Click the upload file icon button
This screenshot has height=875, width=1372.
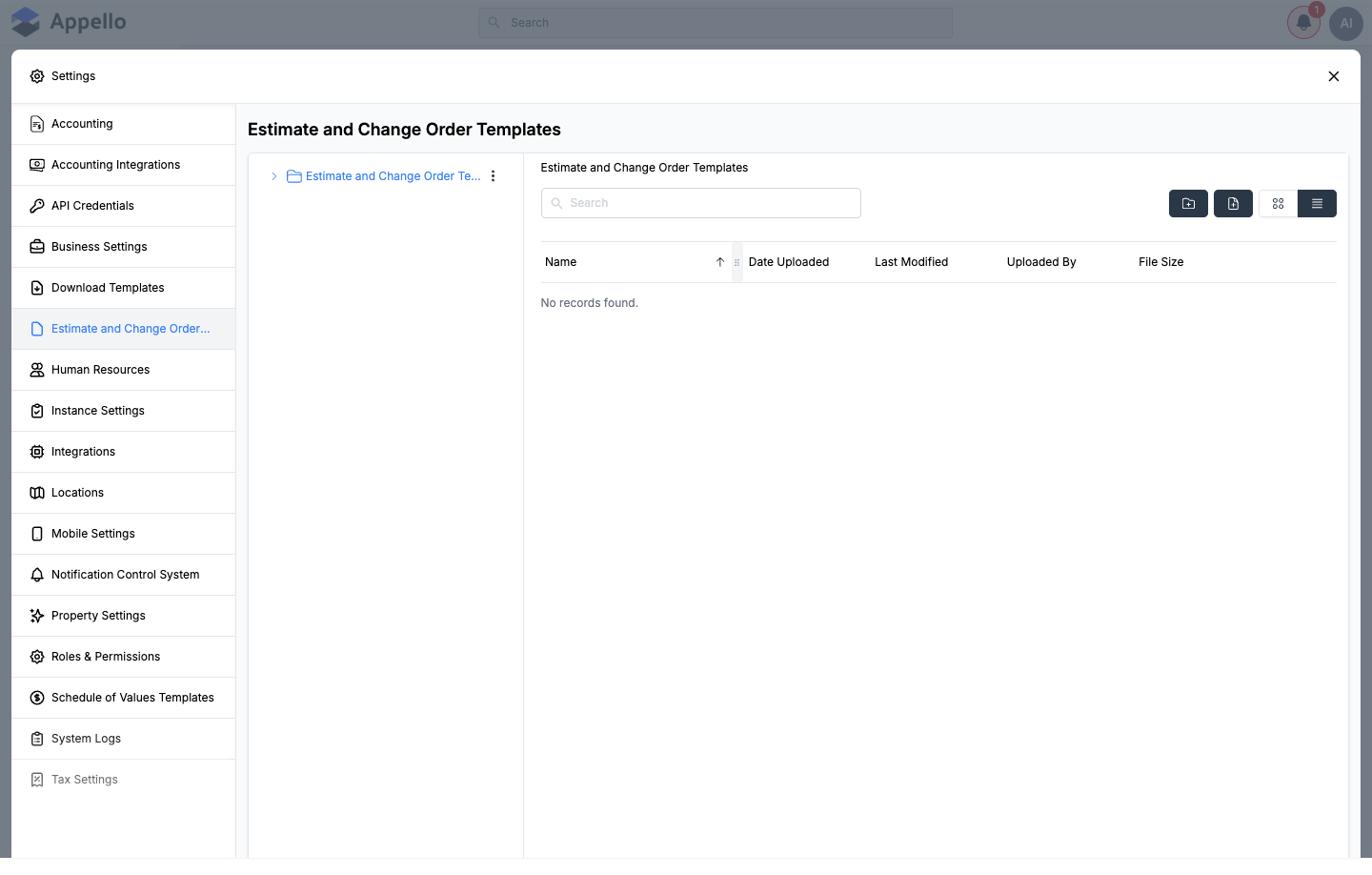(x=1233, y=204)
